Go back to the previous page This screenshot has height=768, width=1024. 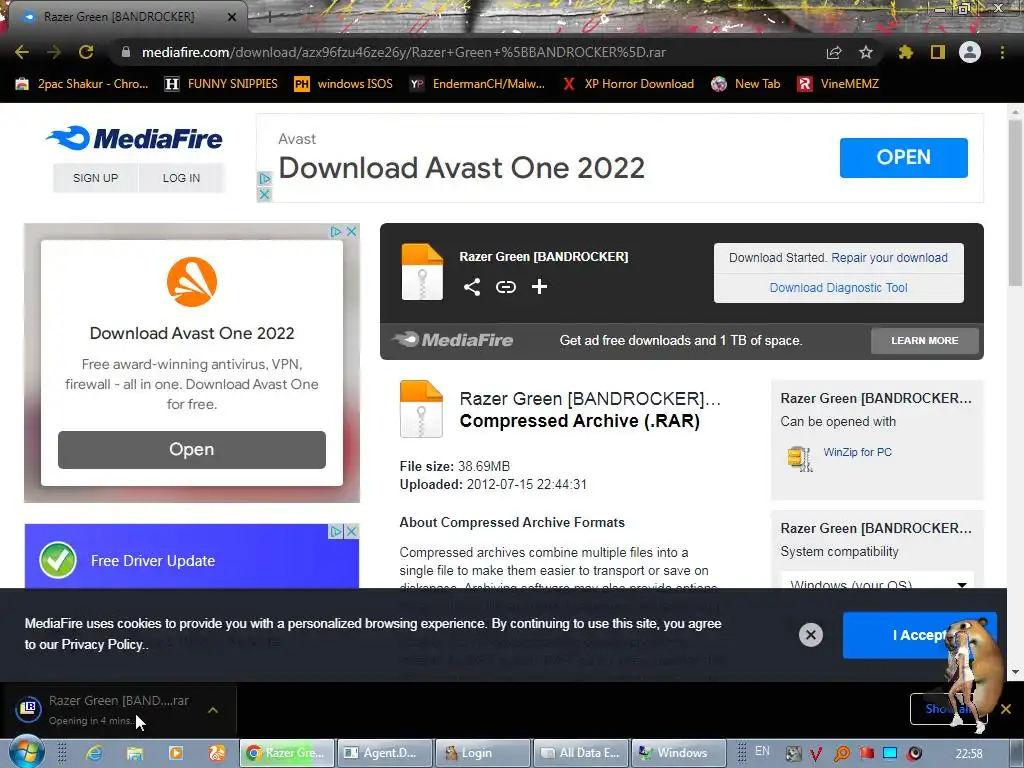pos(22,52)
